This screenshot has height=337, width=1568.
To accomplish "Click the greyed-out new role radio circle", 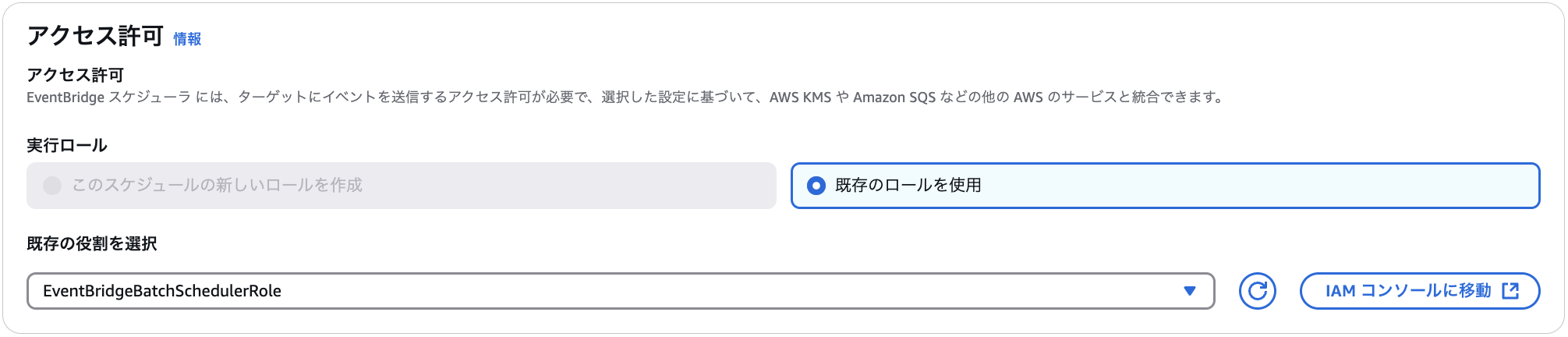I will pos(52,186).
